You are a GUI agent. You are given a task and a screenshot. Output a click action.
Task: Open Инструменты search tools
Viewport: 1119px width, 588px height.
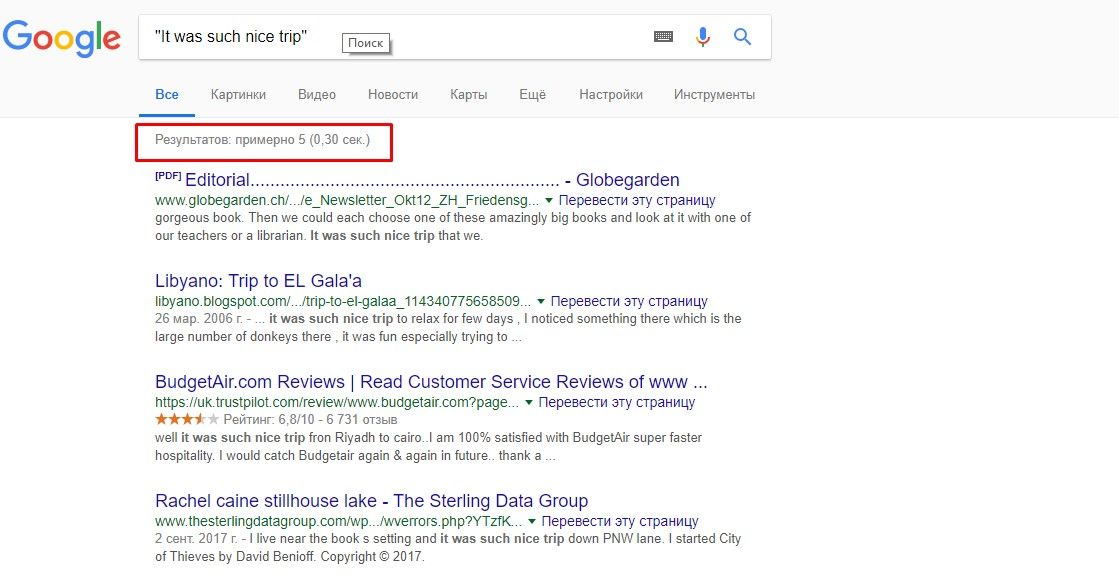point(714,94)
